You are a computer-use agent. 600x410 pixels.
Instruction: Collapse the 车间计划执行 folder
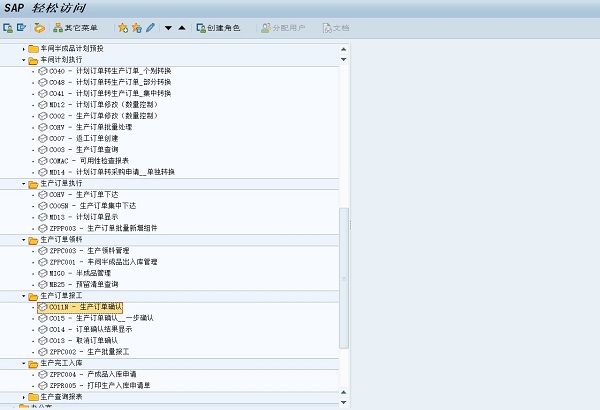24,60
